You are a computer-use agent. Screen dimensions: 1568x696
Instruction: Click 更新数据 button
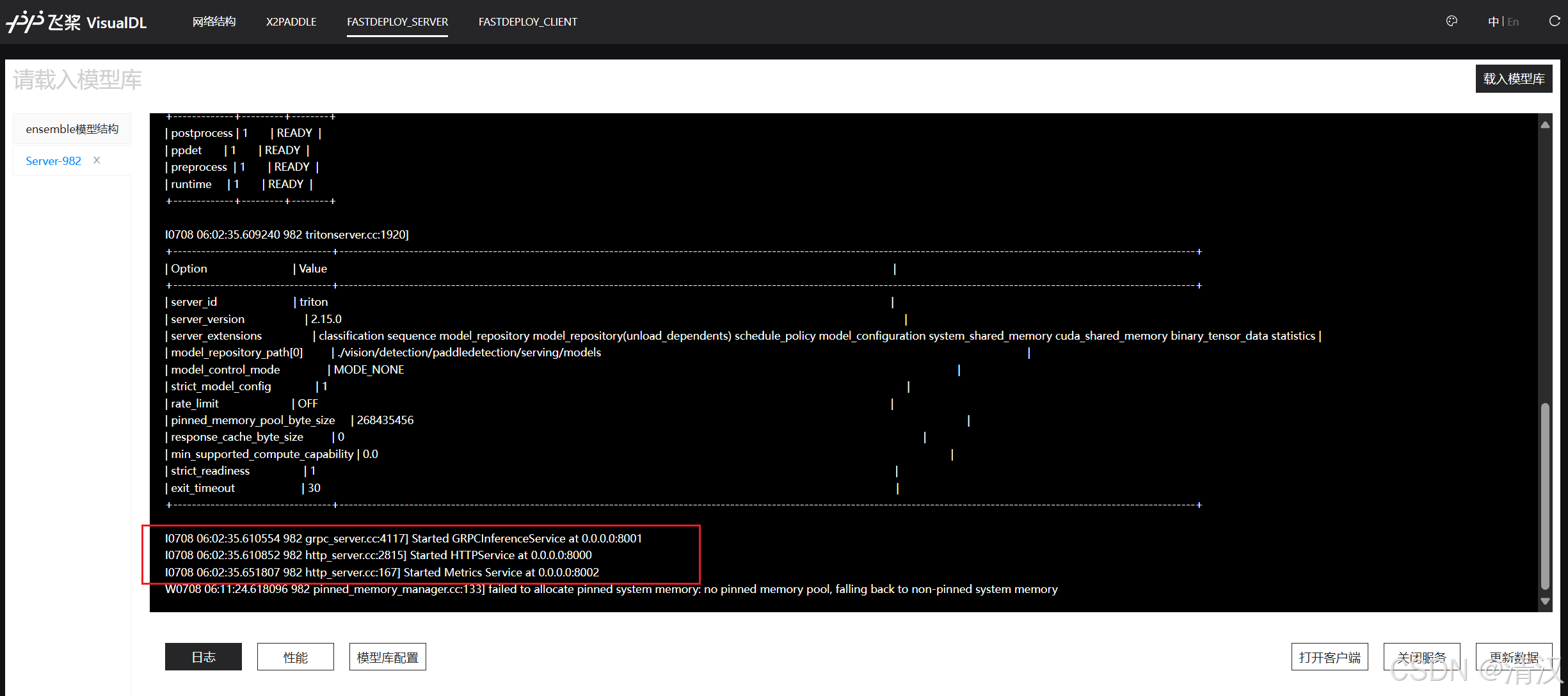[x=1514, y=657]
